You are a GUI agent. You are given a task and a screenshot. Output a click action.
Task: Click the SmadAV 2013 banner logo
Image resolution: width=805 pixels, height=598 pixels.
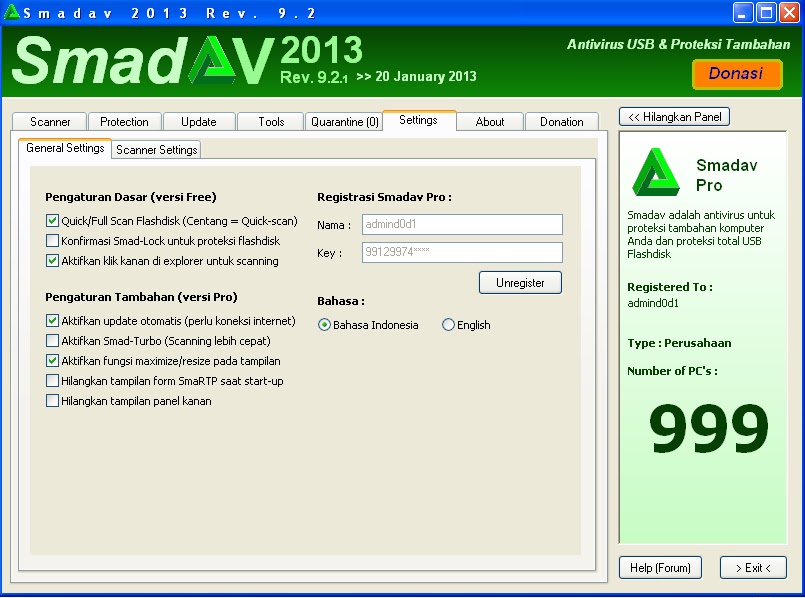pos(187,61)
